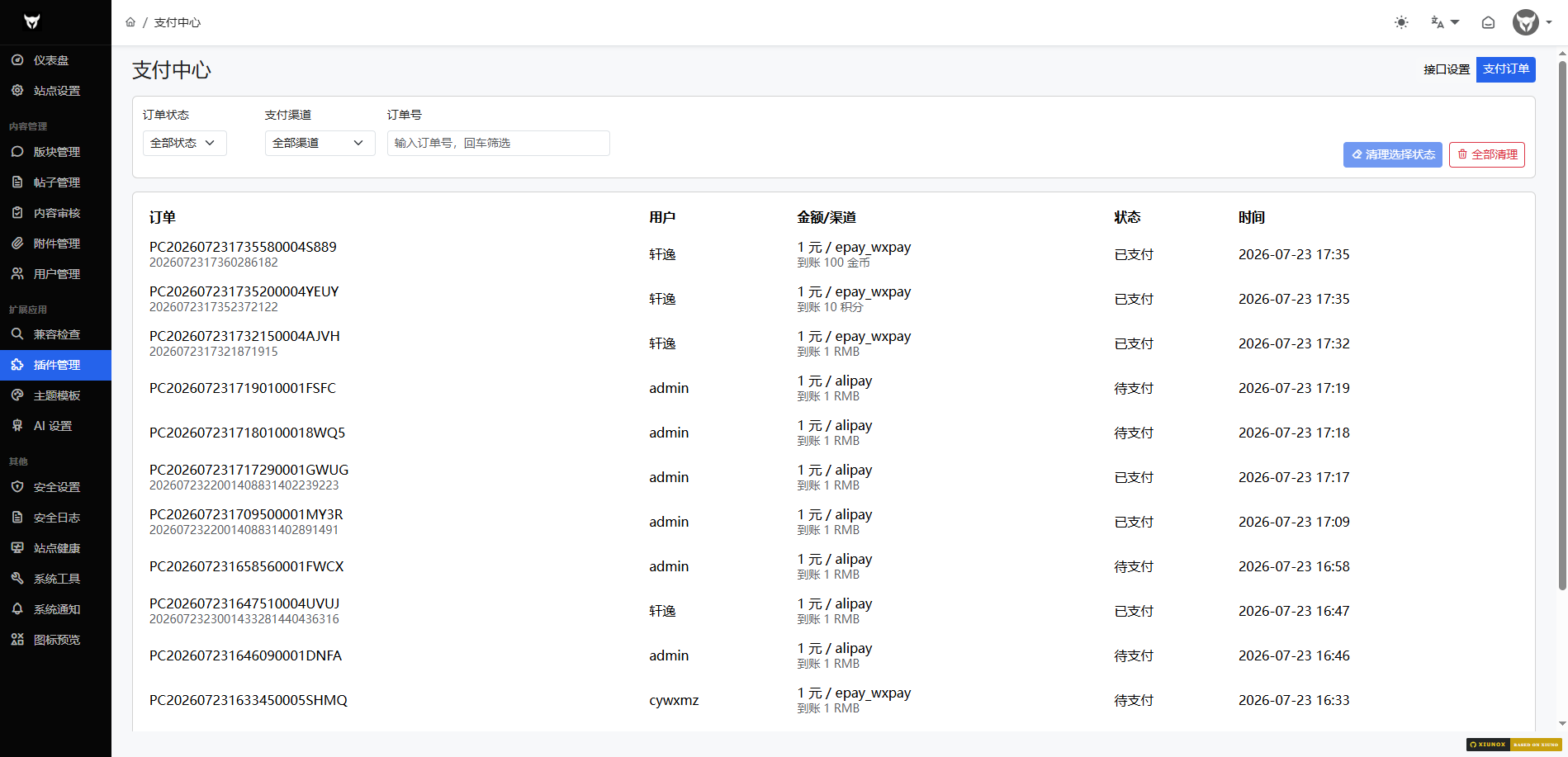Click the 支付中心 breadcrumb link
The height and width of the screenshot is (757, 1568).
[x=178, y=22]
